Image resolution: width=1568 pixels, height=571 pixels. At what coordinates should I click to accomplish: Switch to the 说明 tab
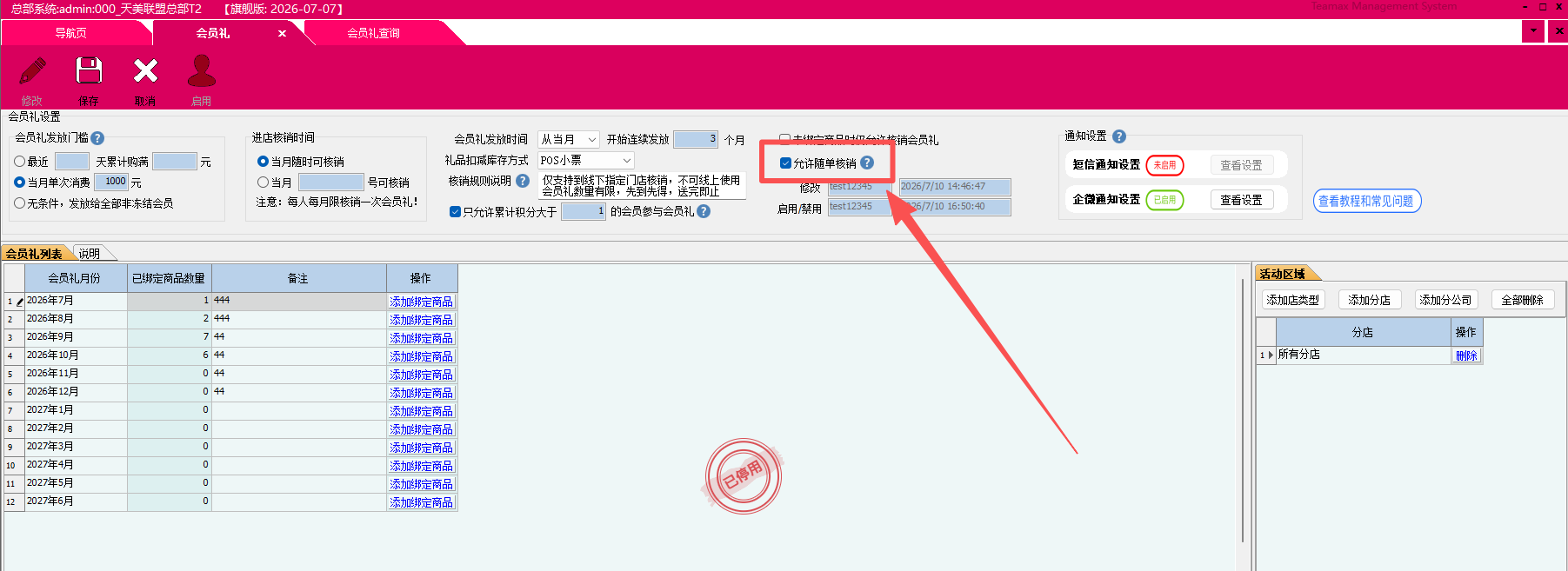click(x=90, y=254)
